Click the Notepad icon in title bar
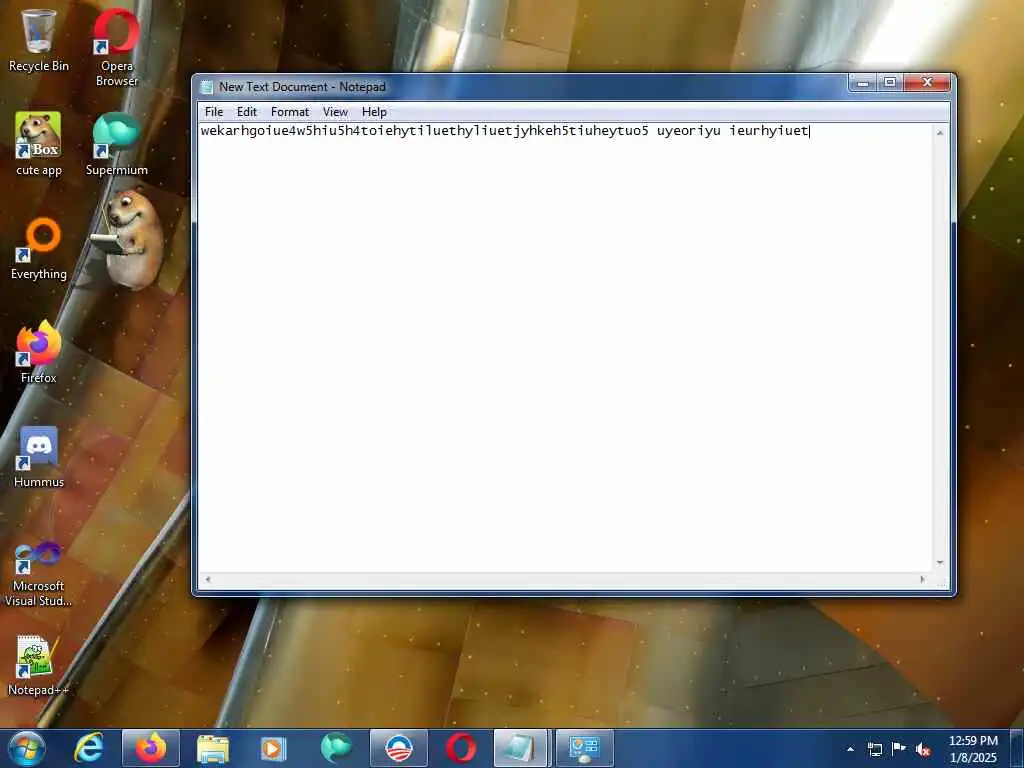This screenshot has width=1024, height=768. point(207,87)
